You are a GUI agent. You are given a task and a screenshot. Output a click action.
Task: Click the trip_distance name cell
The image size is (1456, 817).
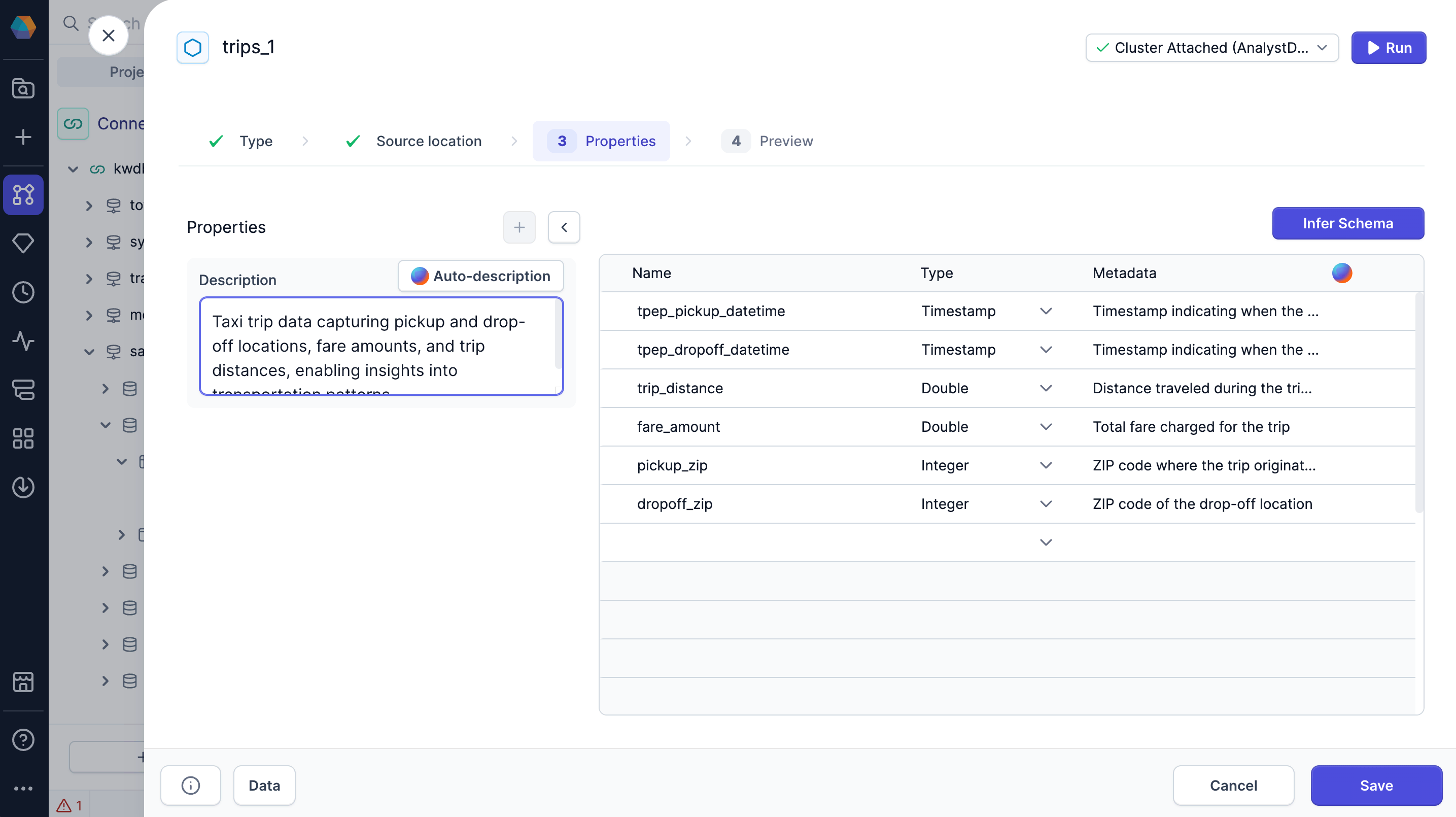pyautogui.click(x=679, y=388)
